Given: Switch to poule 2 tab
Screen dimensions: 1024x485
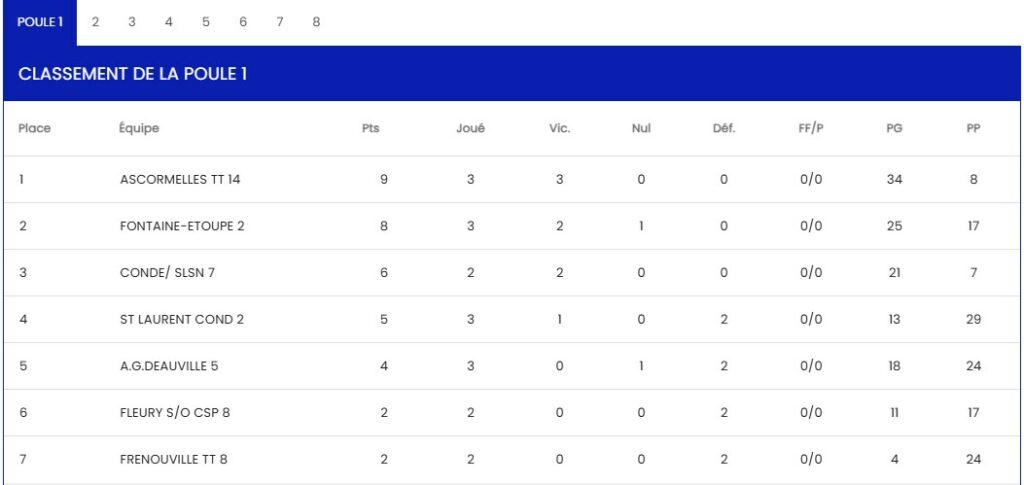Looking at the screenshot, I should (95, 23).
